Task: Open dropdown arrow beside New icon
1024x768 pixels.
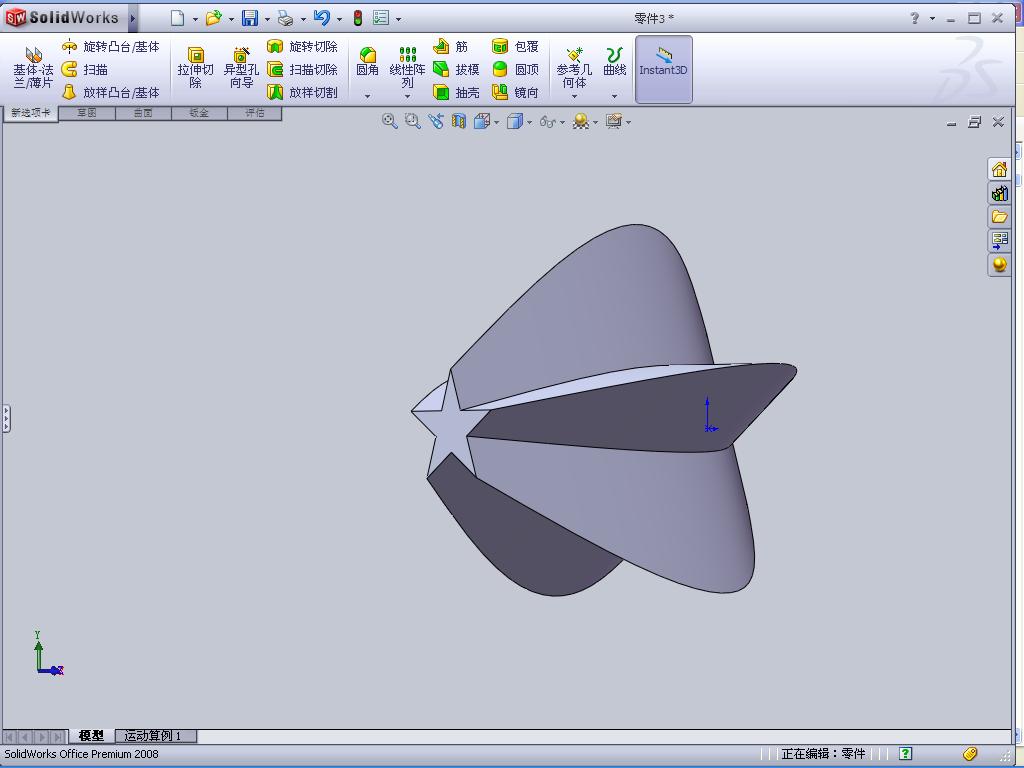Action: tap(195, 20)
